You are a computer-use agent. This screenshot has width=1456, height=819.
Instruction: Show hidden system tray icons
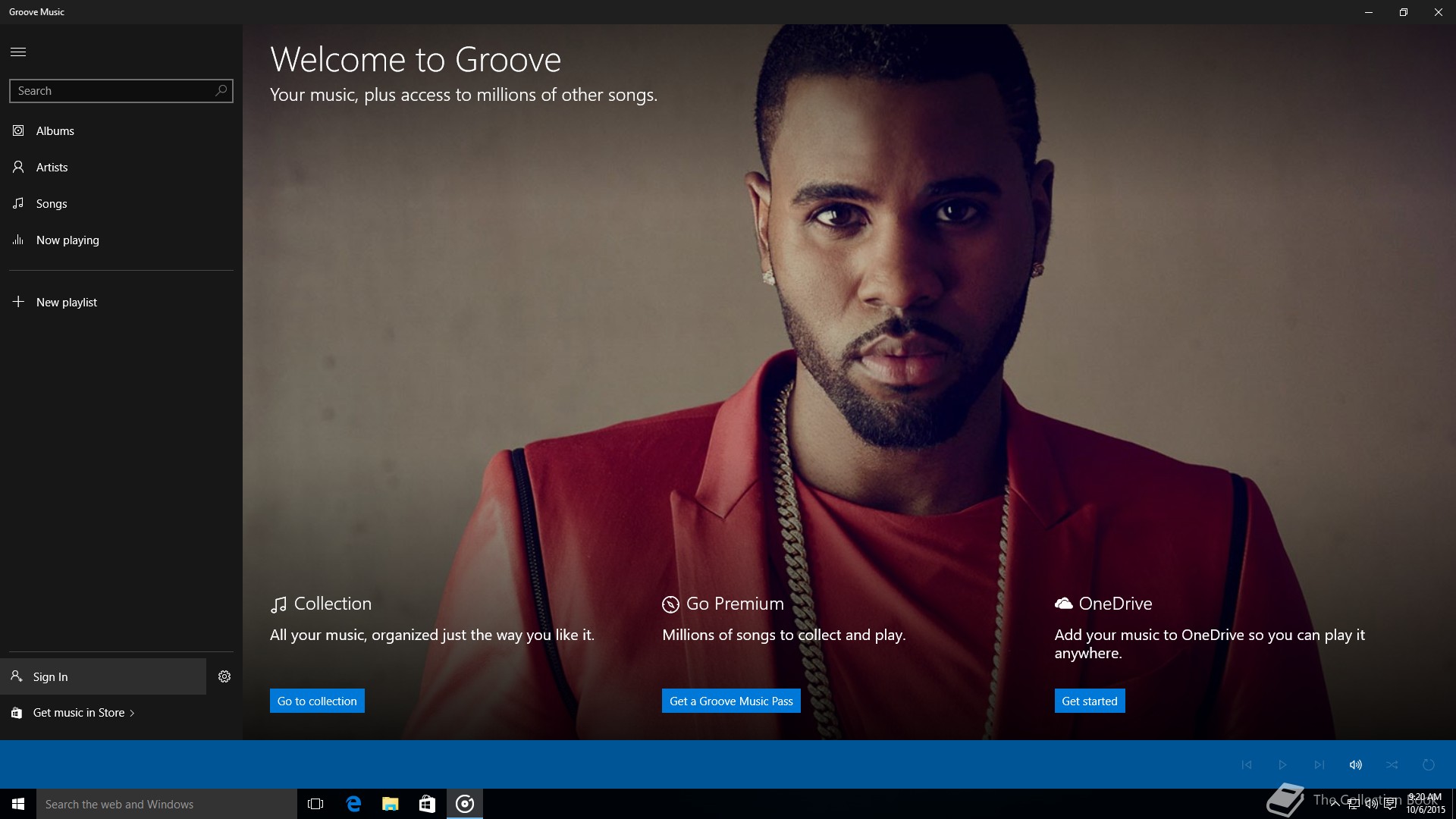pos(1335,804)
